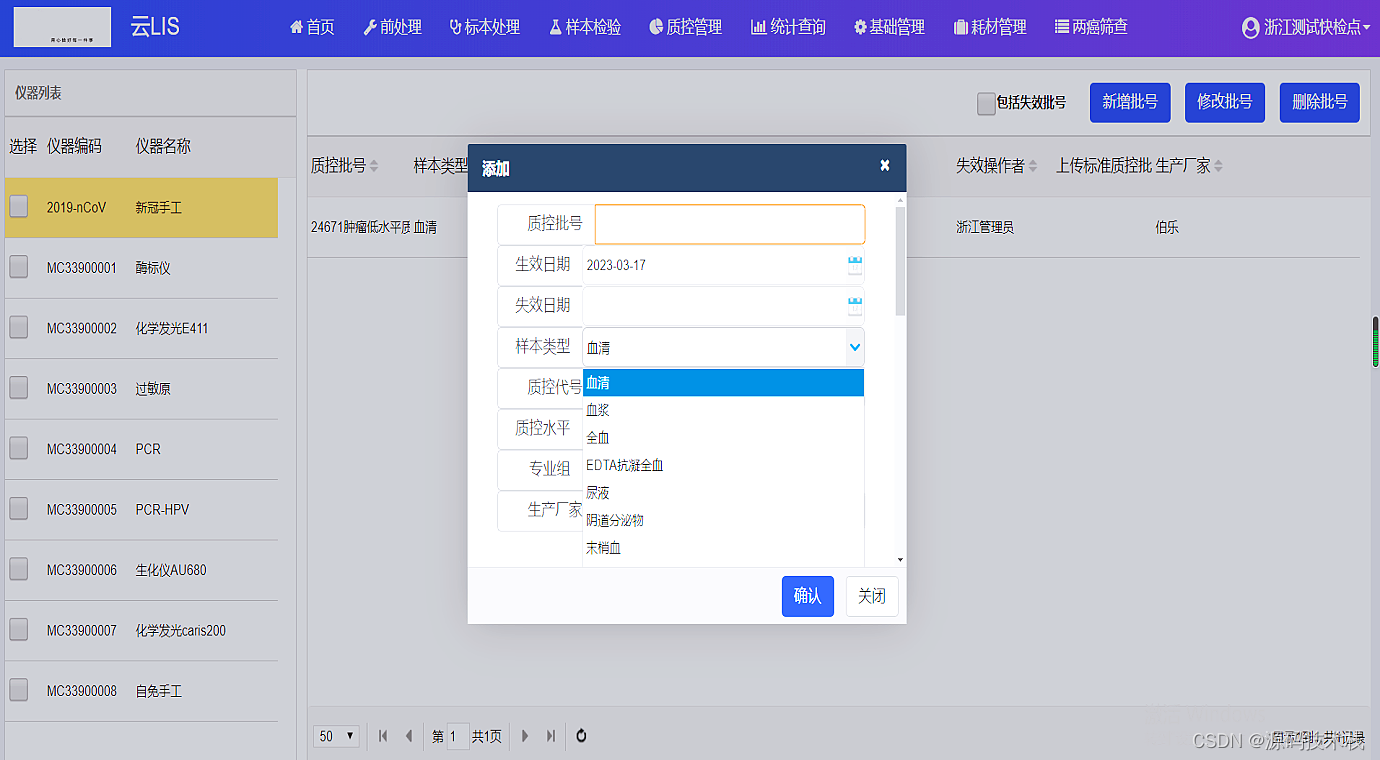The image size is (1380, 760).
Task: Click the 浙江测试快检点 user account icon
Action: [x=1250, y=28]
